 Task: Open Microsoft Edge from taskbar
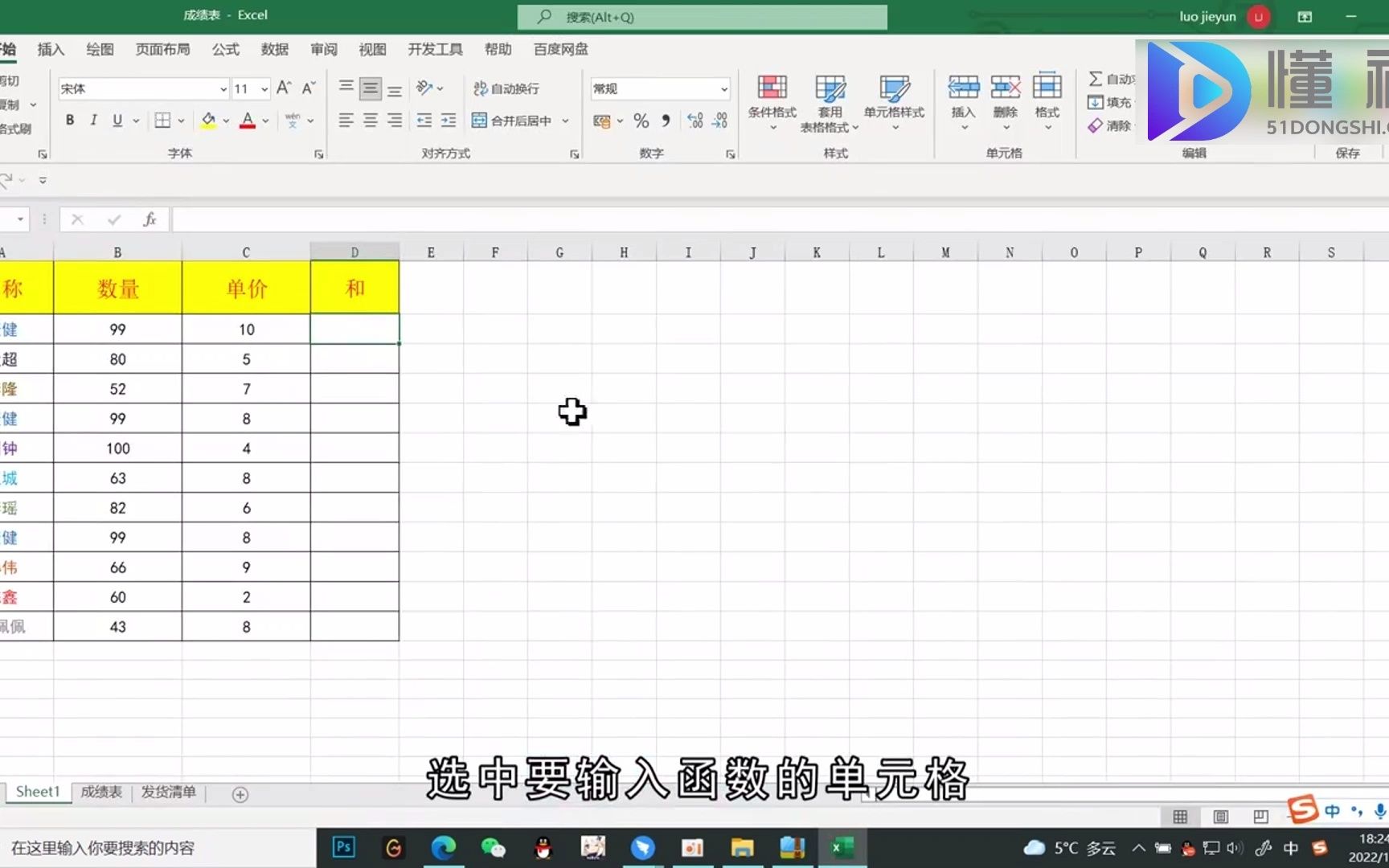tap(443, 847)
